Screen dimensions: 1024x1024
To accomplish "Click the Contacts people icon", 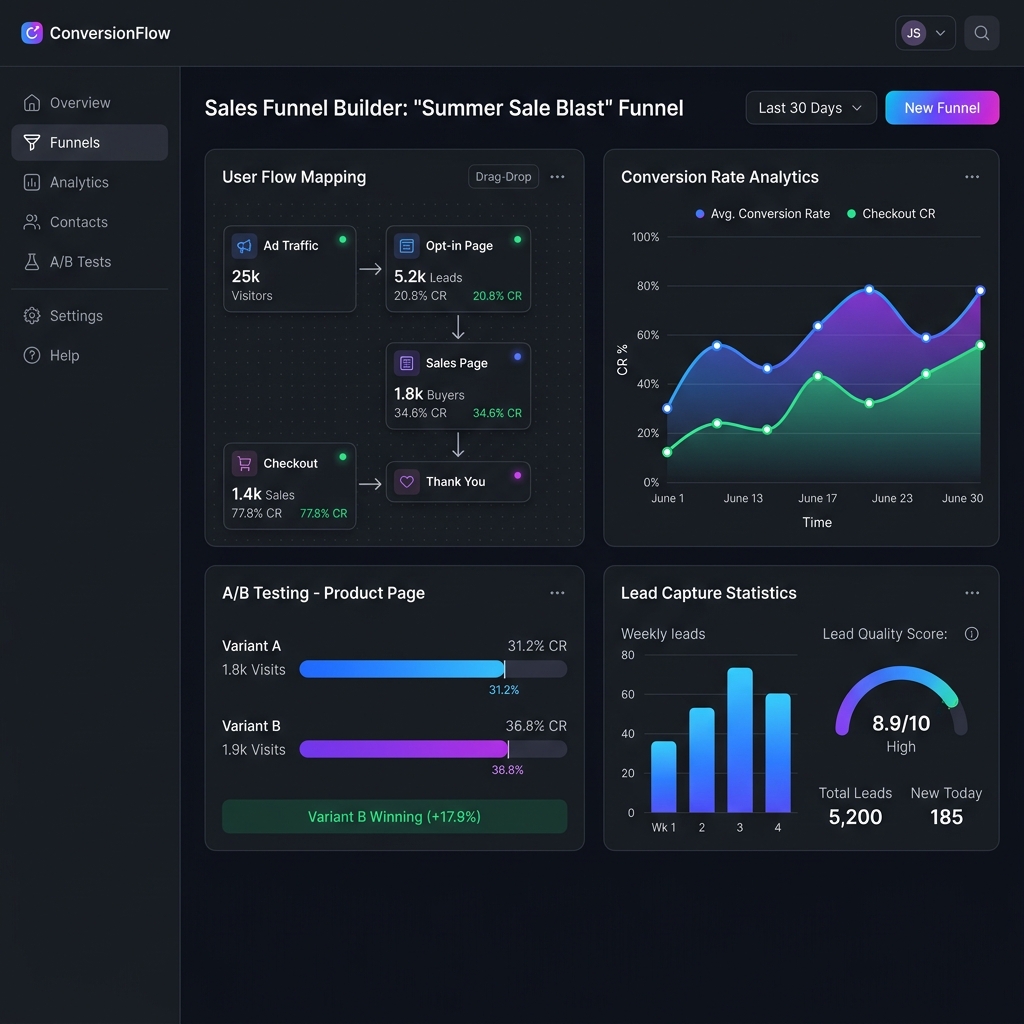I will (31, 222).
